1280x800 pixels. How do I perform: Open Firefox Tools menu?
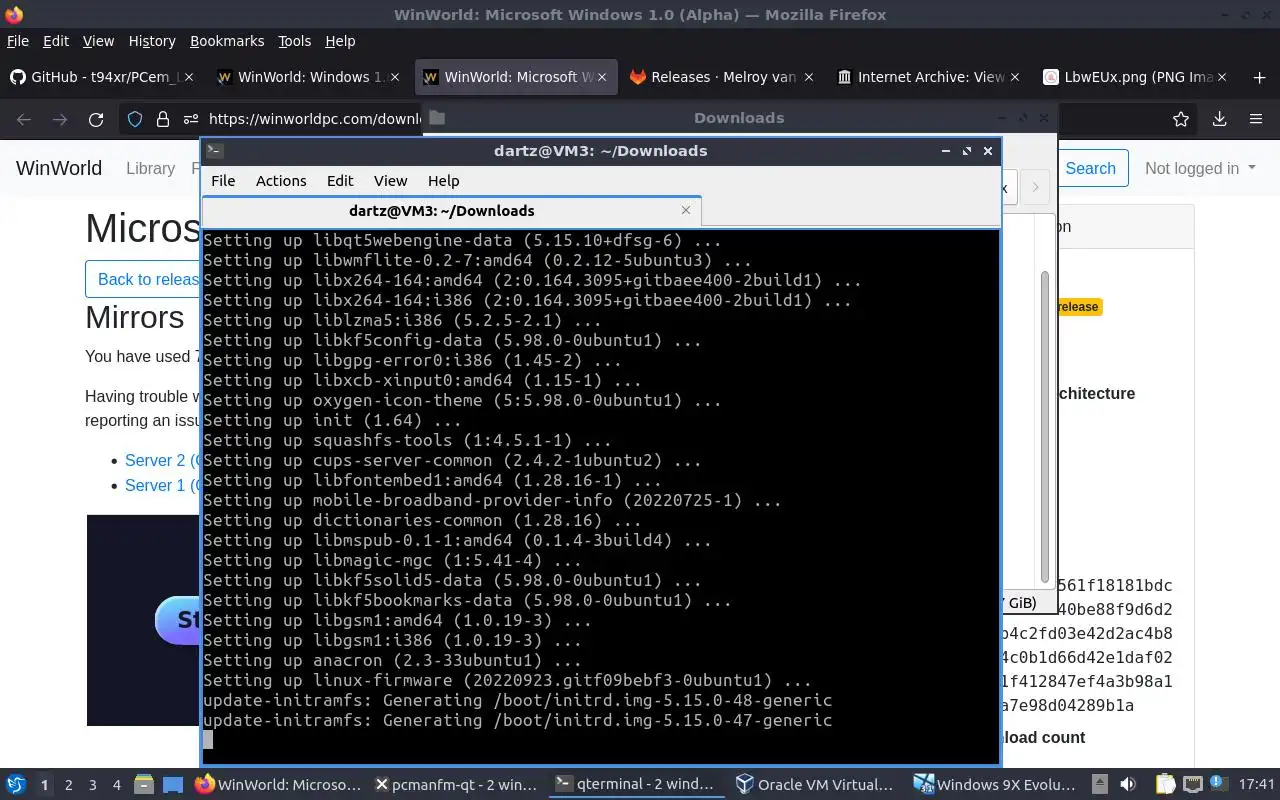tap(294, 41)
